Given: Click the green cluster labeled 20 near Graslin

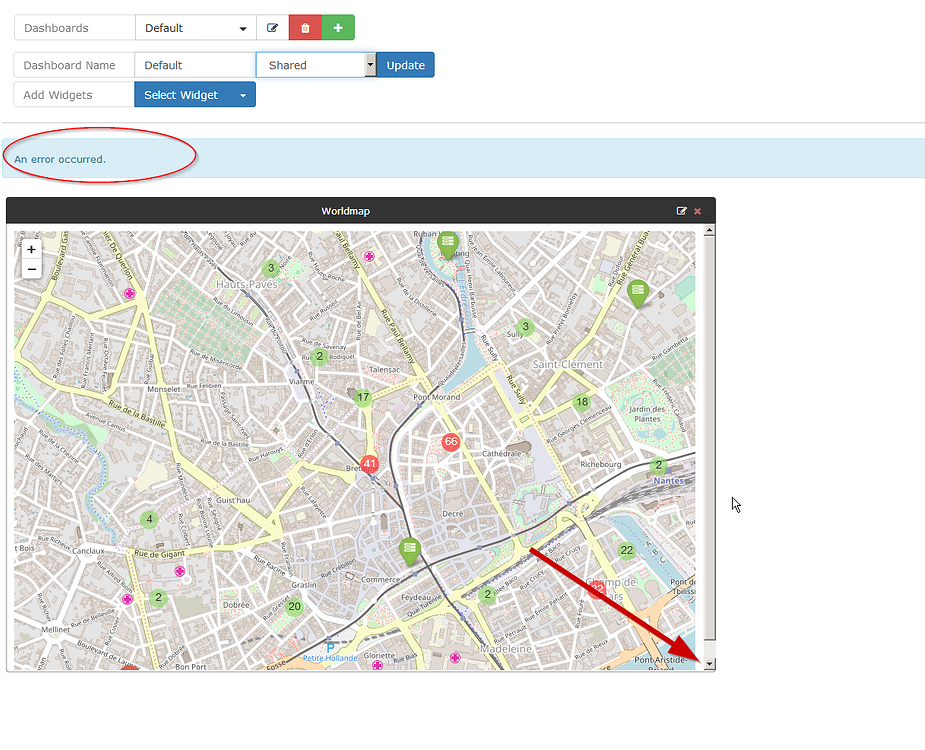Looking at the screenshot, I should click(293, 606).
